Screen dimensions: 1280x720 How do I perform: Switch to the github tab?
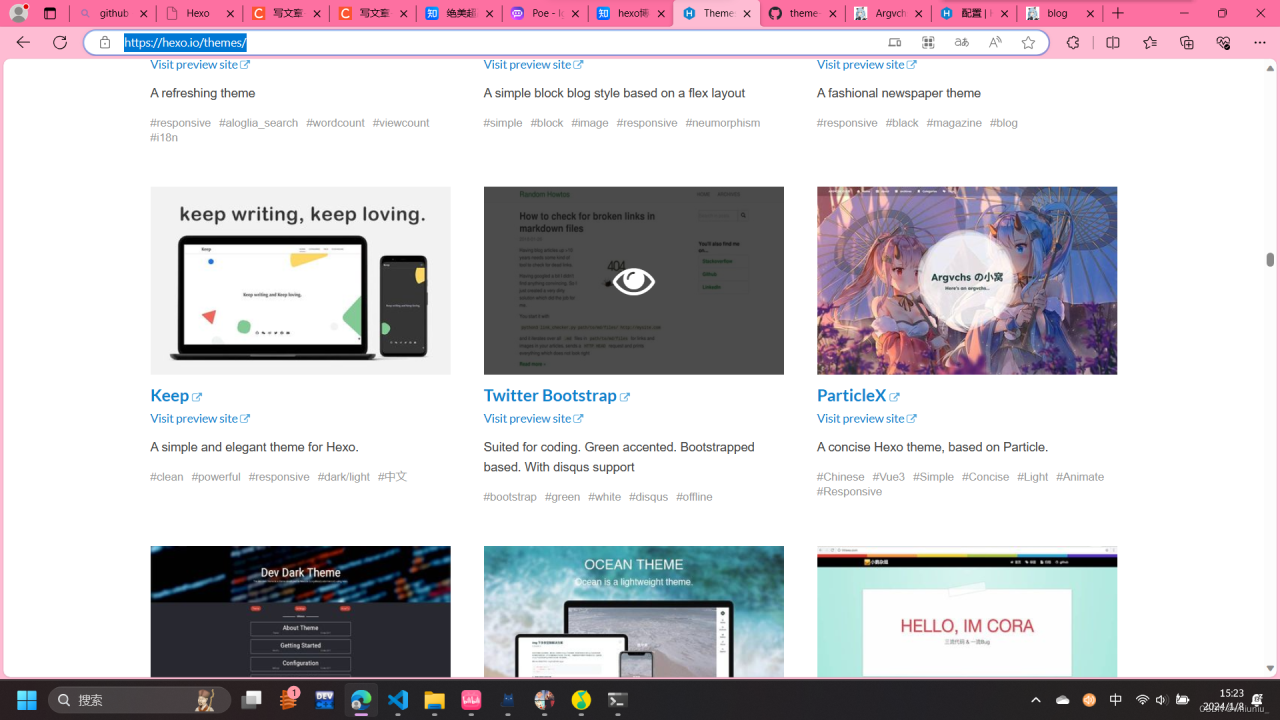[x=113, y=14]
